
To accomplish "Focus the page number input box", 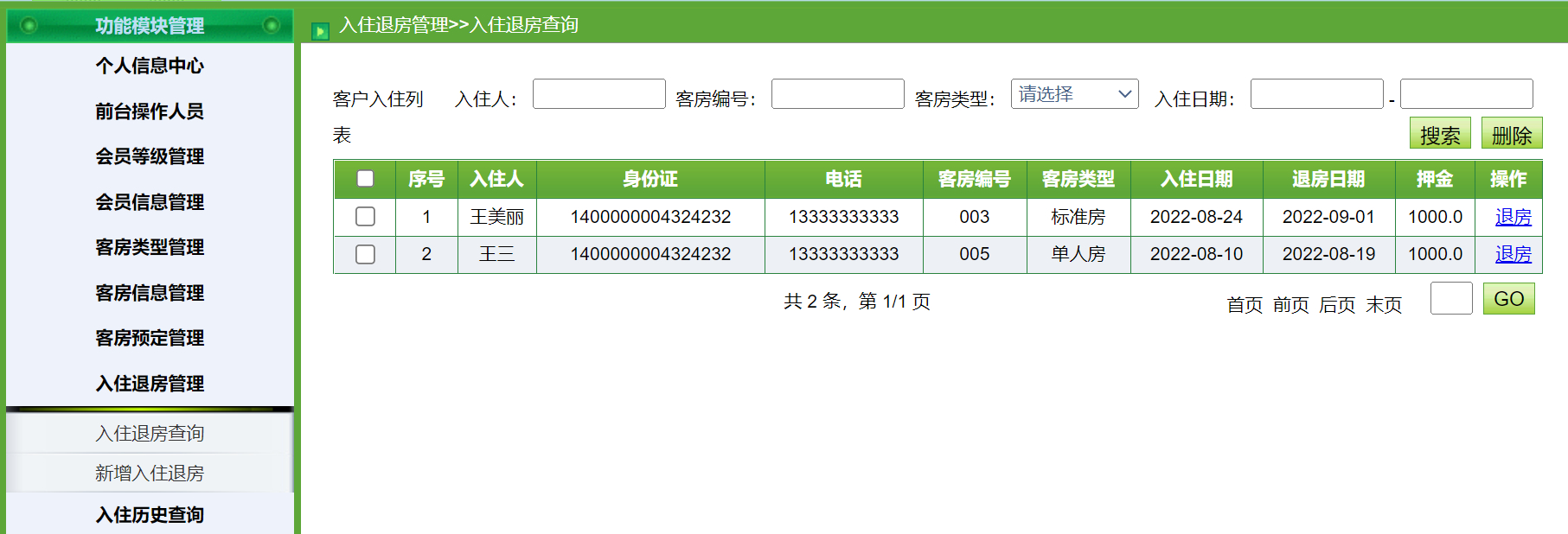I will 1451,298.
